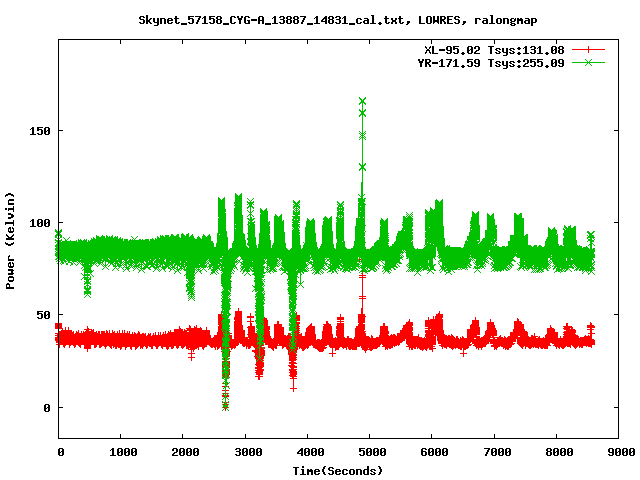The height and width of the screenshot is (480, 640).
Task: Click the green YR legend line sample
Action: [x=588, y=62]
